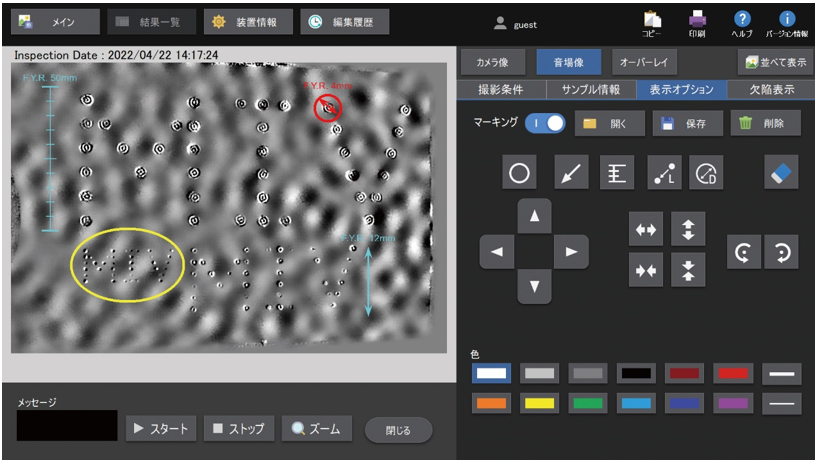Open 装置情報 from the top bar
The height and width of the screenshot is (462, 818).
tap(247, 21)
